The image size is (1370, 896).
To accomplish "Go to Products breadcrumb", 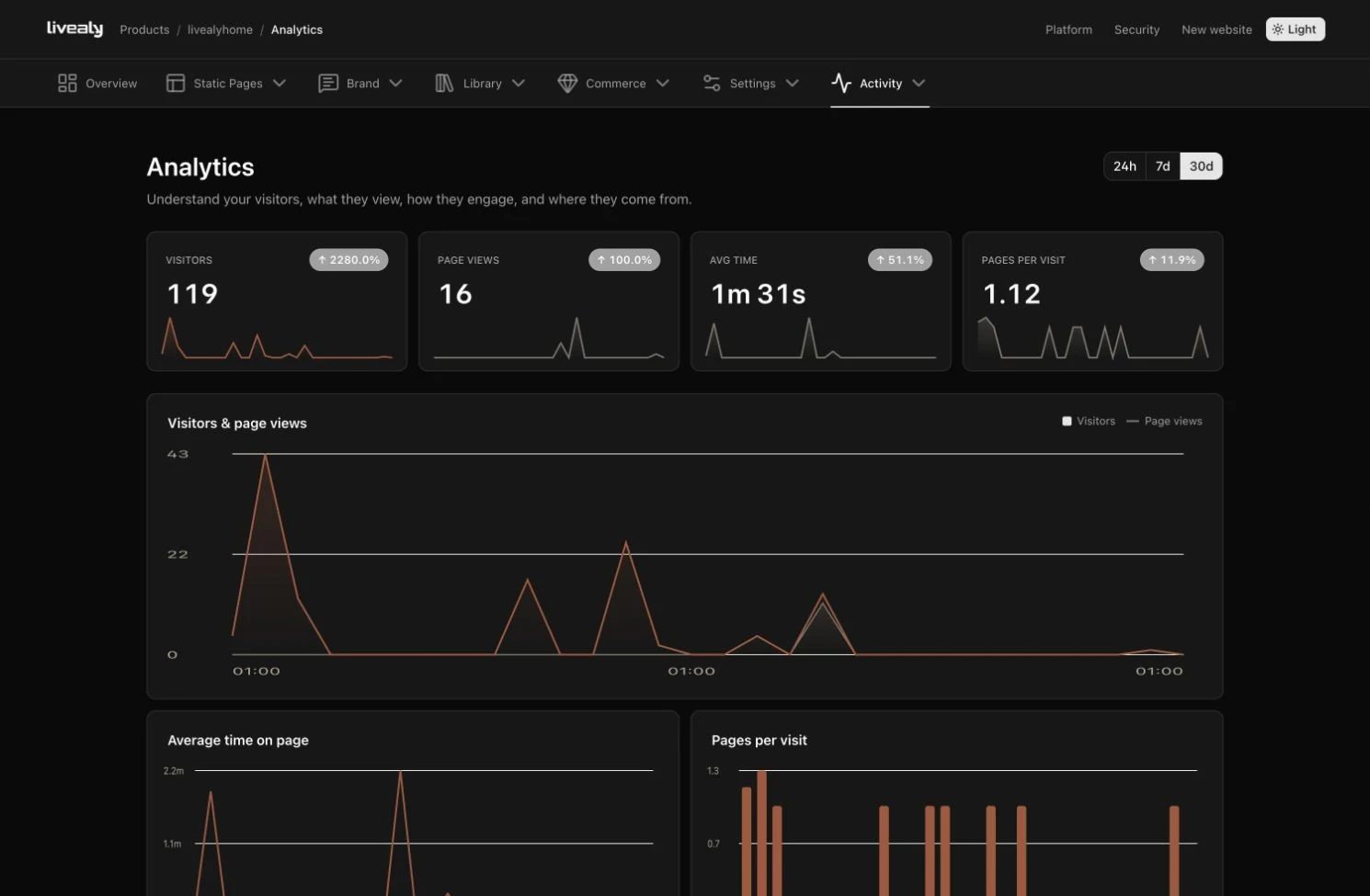I will point(144,29).
